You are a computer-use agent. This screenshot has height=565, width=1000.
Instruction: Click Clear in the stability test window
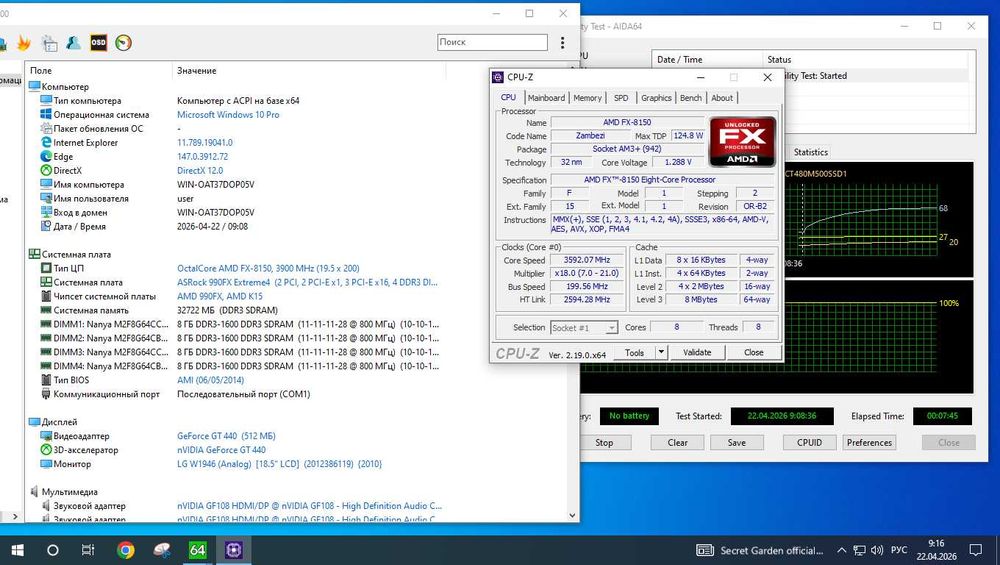pyautogui.click(x=677, y=443)
